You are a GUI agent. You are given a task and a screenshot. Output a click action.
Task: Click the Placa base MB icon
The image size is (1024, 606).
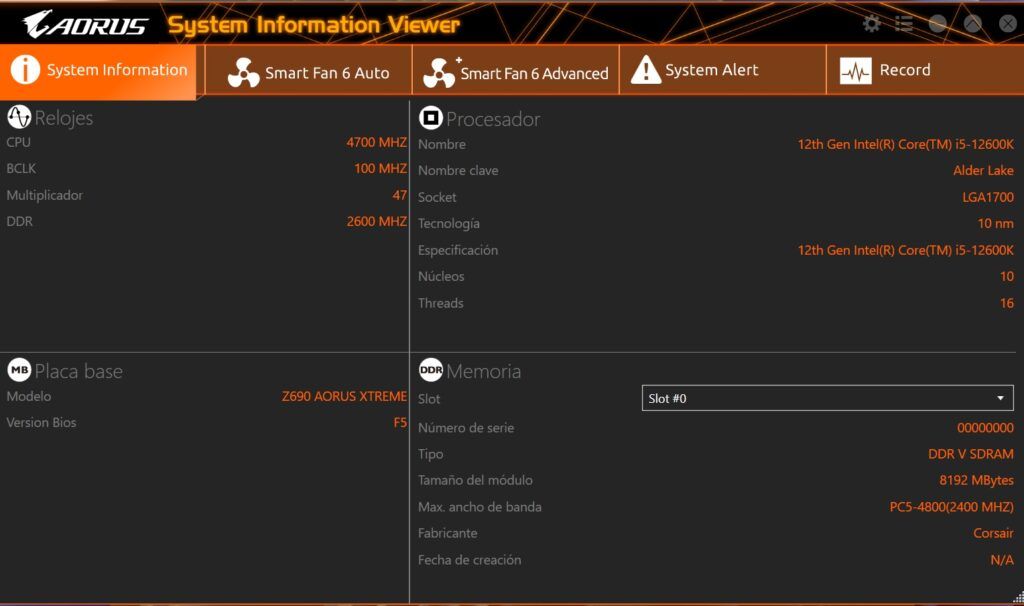coord(19,370)
